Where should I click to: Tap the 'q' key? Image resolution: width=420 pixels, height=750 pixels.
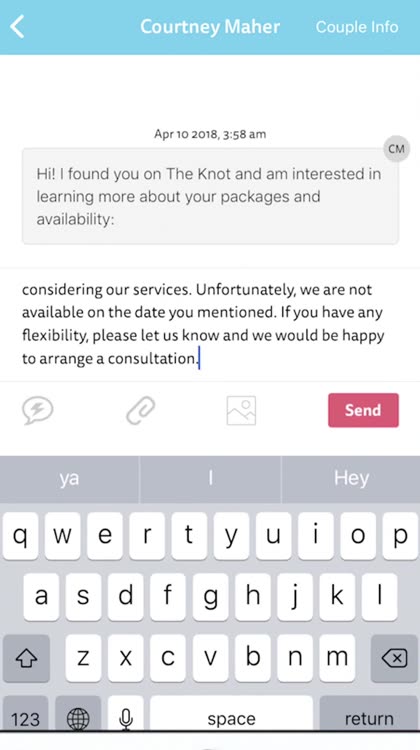coord(20,536)
